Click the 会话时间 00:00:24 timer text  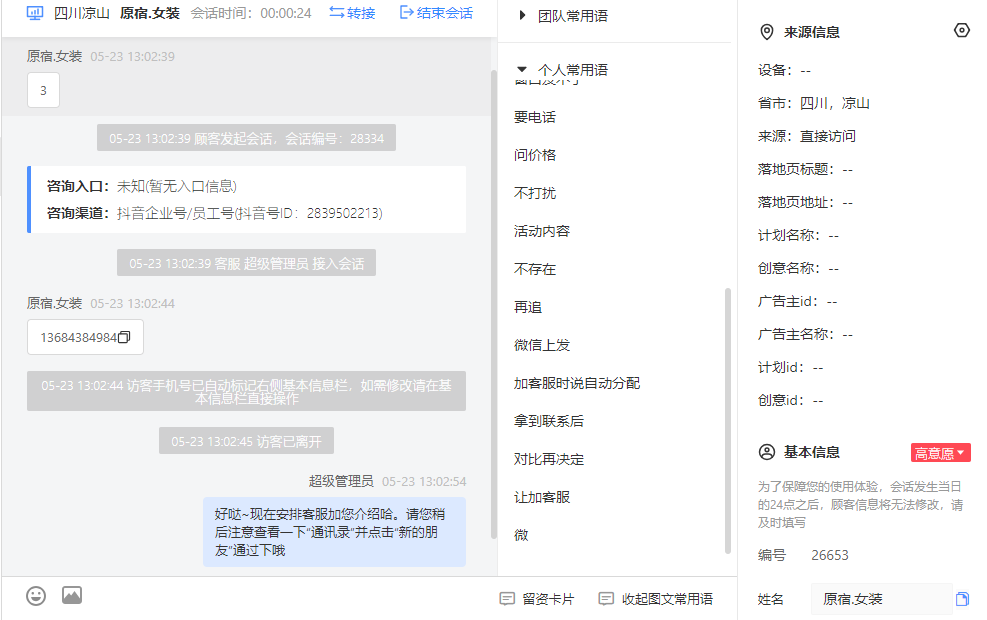[251, 13]
